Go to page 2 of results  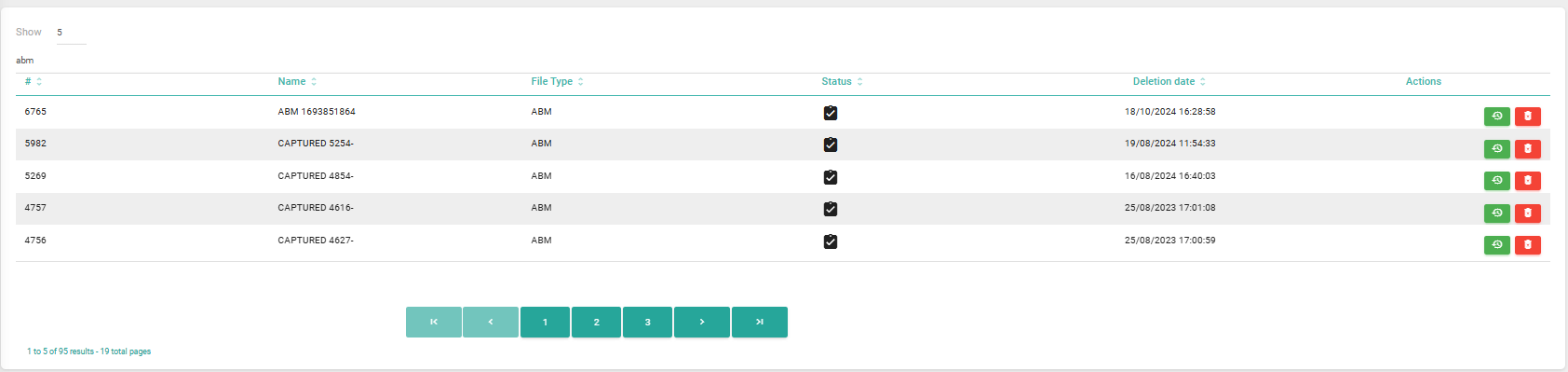[x=596, y=322]
